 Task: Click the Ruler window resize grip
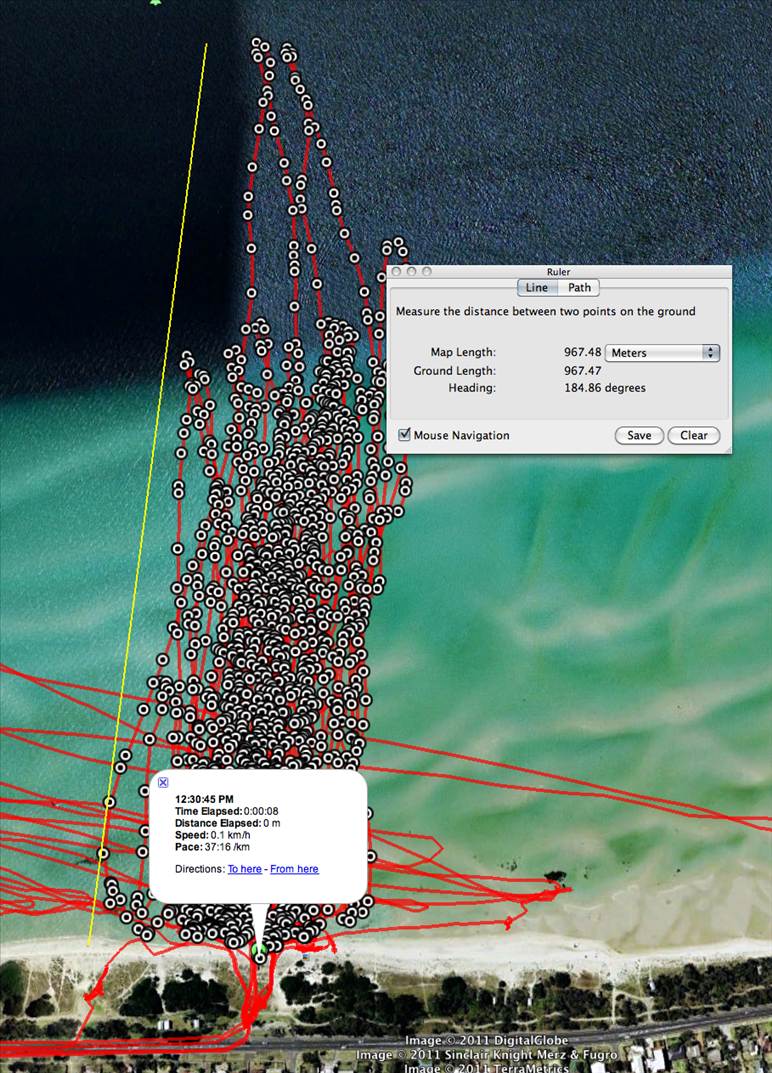(725, 447)
